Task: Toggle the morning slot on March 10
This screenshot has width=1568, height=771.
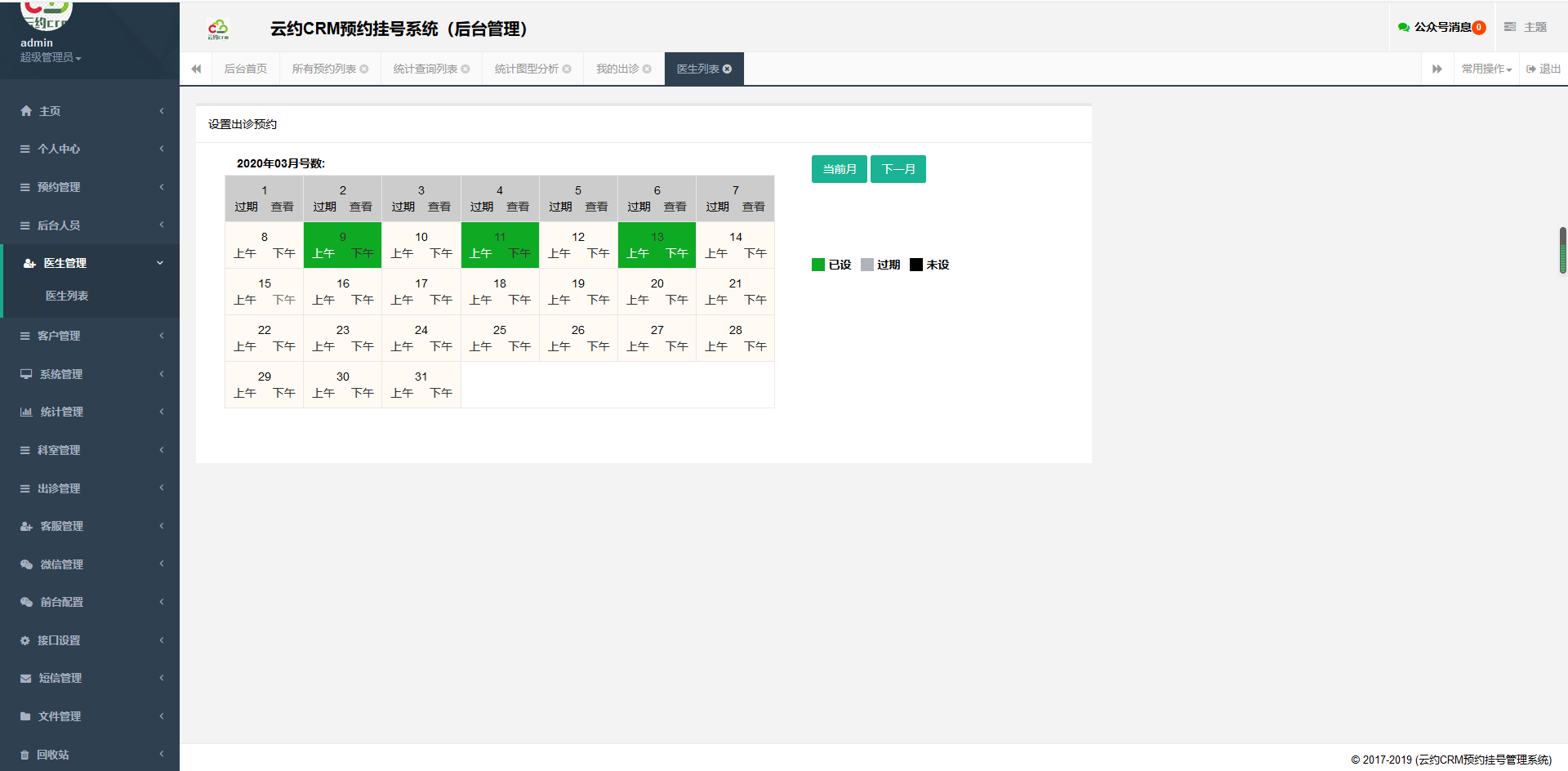Action: [x=403, y=254]
